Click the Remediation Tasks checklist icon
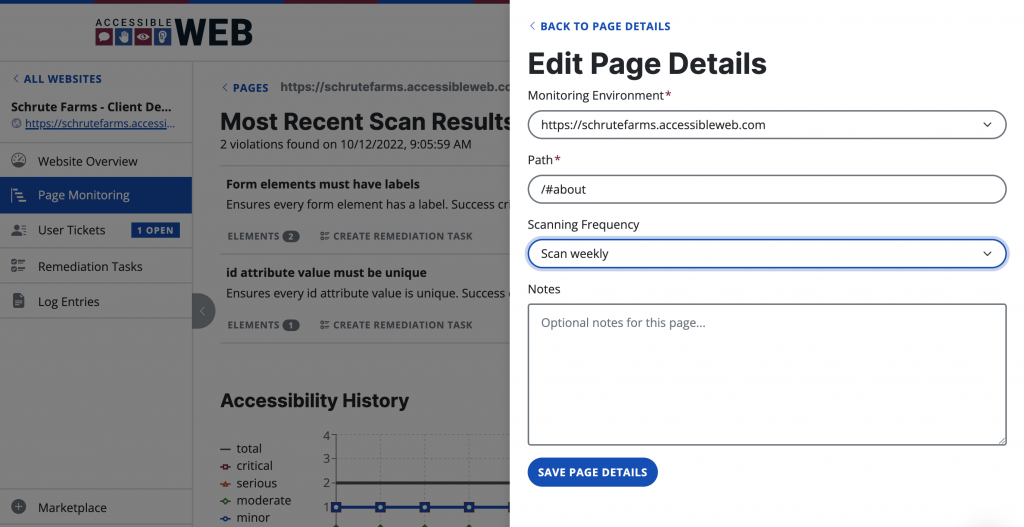Image resolution: width=1024 pixels, height=527 pixels. [18, 266]
